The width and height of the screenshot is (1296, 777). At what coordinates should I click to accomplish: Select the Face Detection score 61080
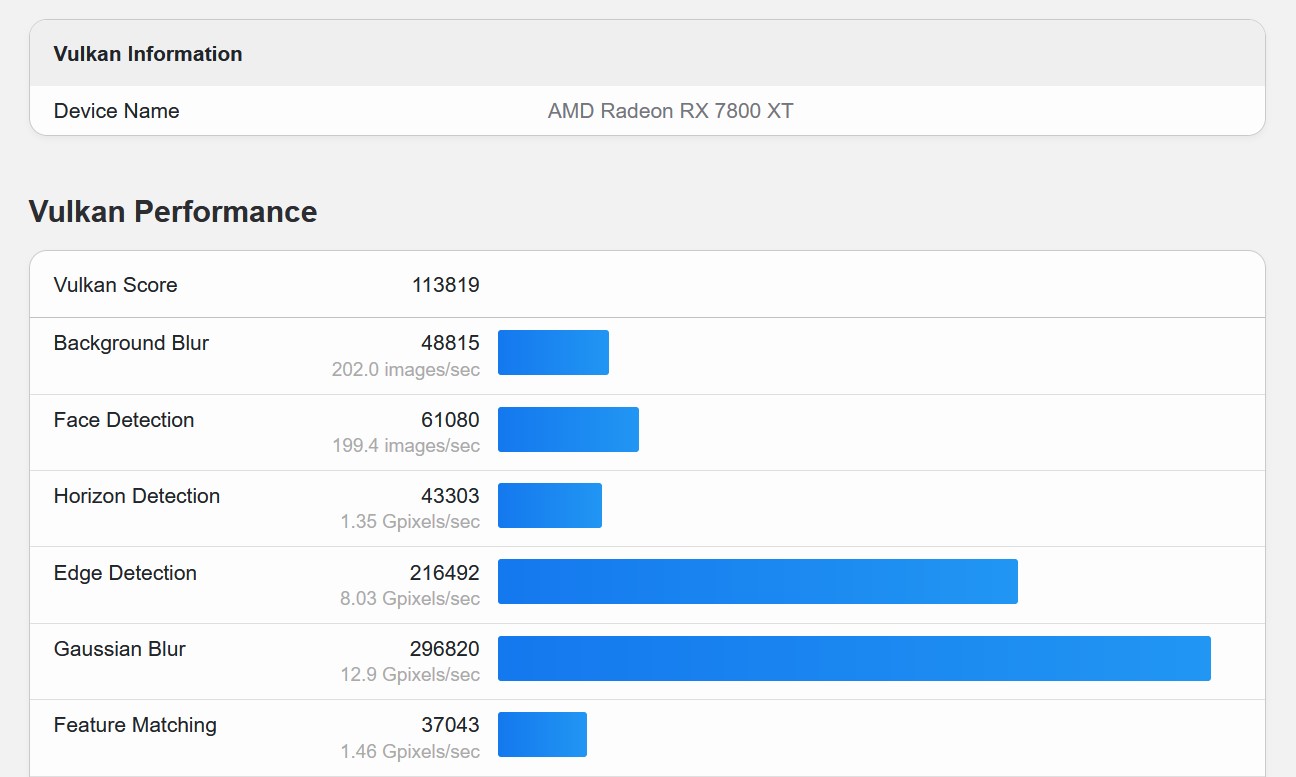point(450,420)
